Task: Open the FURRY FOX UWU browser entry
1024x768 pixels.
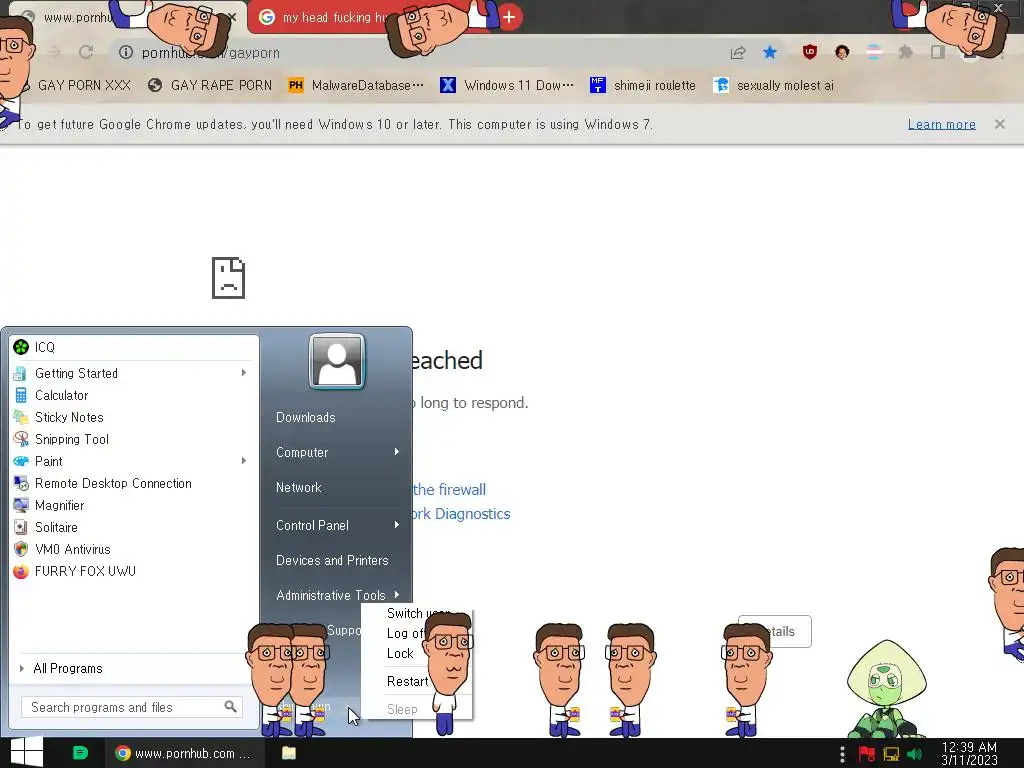Action: (x=134, y=571)
